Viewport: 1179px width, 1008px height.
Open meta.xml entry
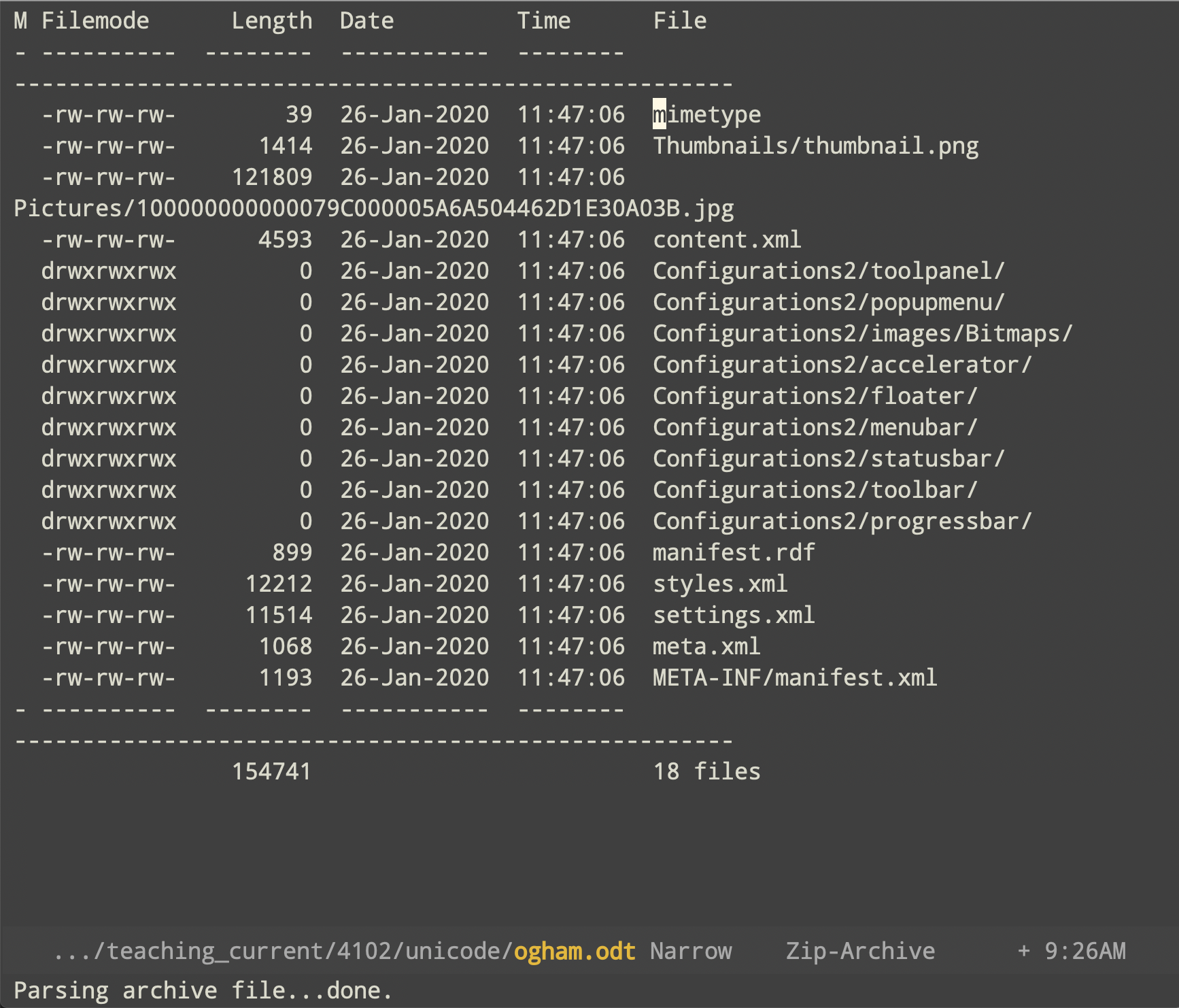[x=706, y=646]
